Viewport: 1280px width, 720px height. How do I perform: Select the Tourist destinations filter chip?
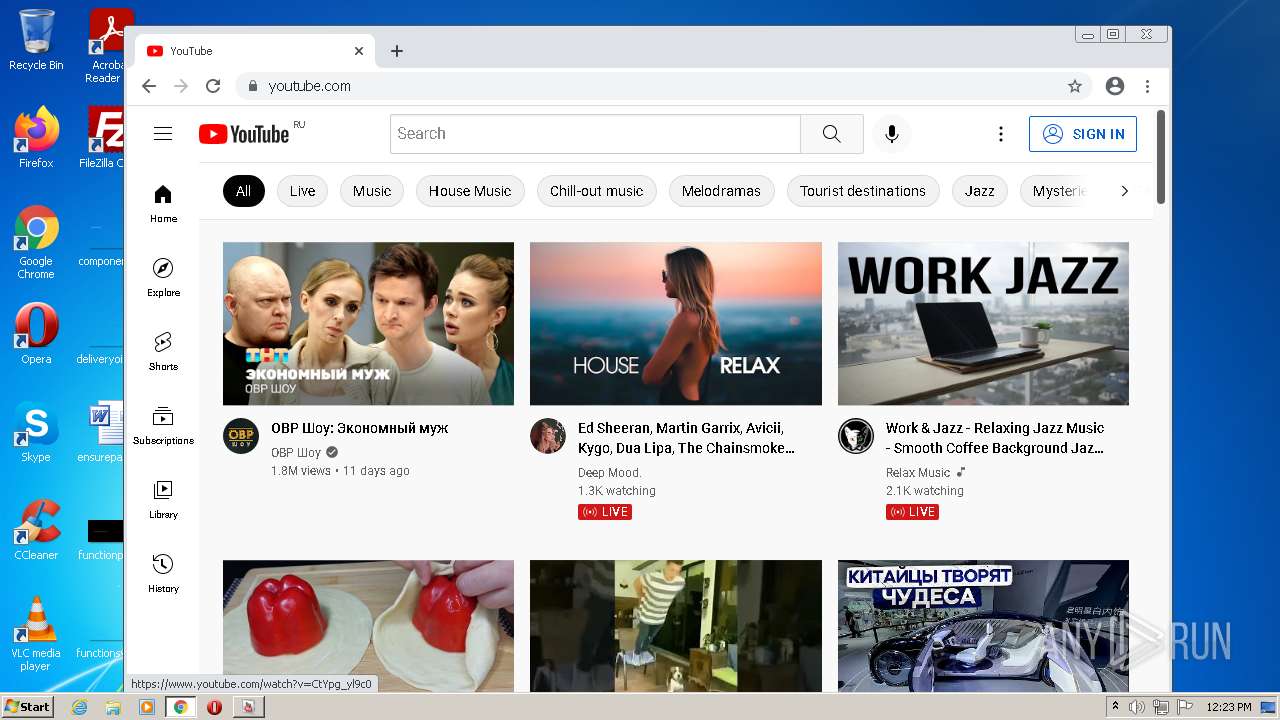[x=863, y=191]
